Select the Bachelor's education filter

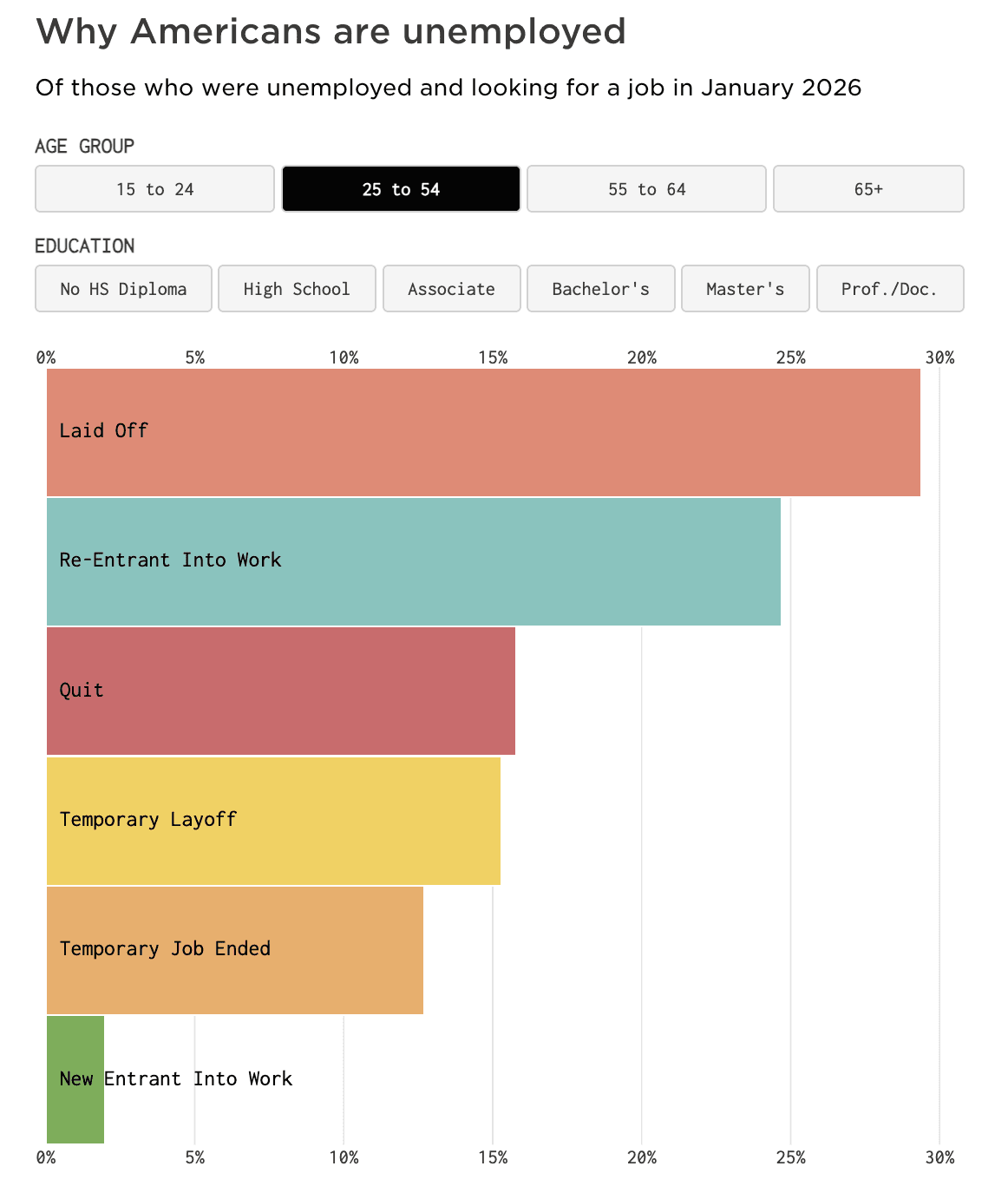tap(600, 288)
